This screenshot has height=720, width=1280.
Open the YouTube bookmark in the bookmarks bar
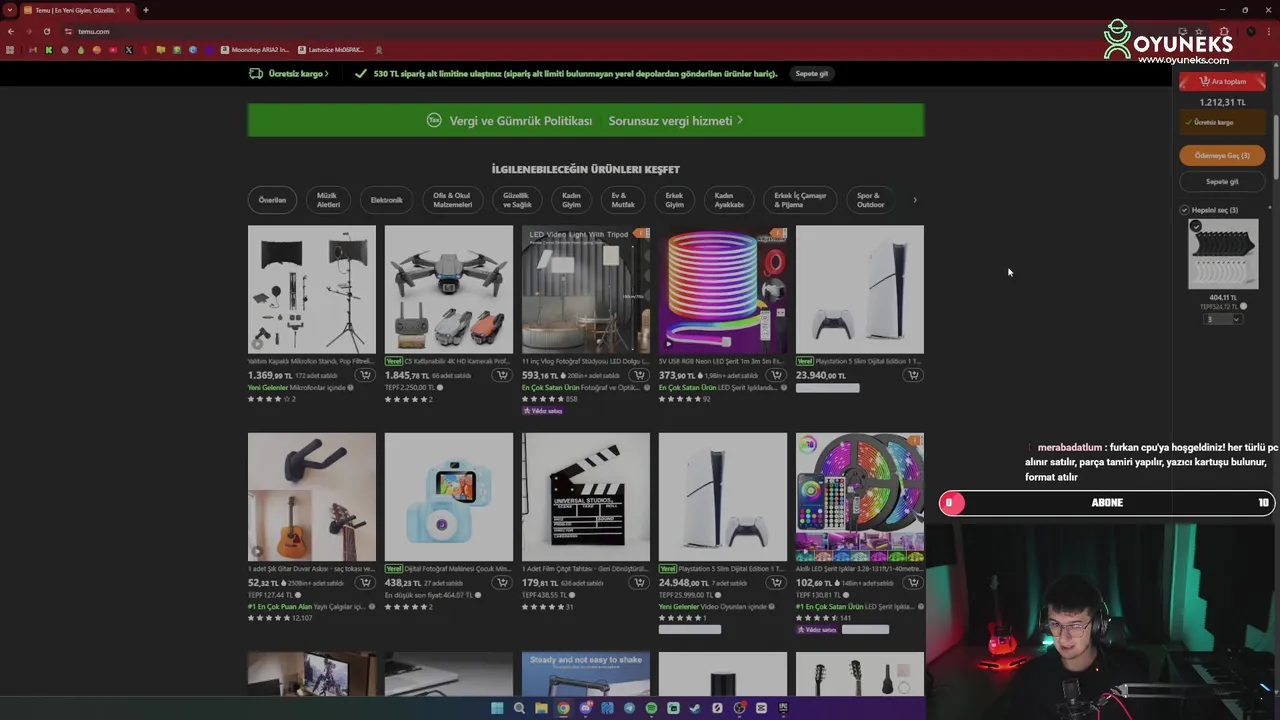tap(113, 50)
